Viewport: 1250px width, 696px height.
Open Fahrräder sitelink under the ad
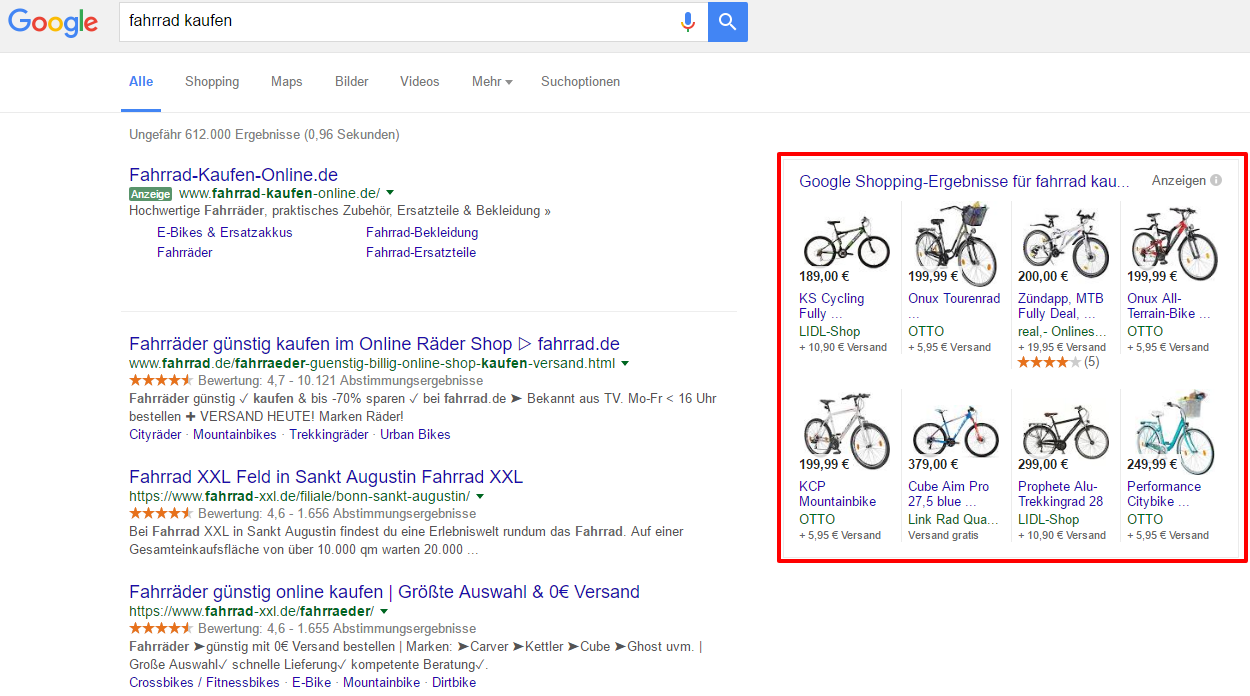185,252
